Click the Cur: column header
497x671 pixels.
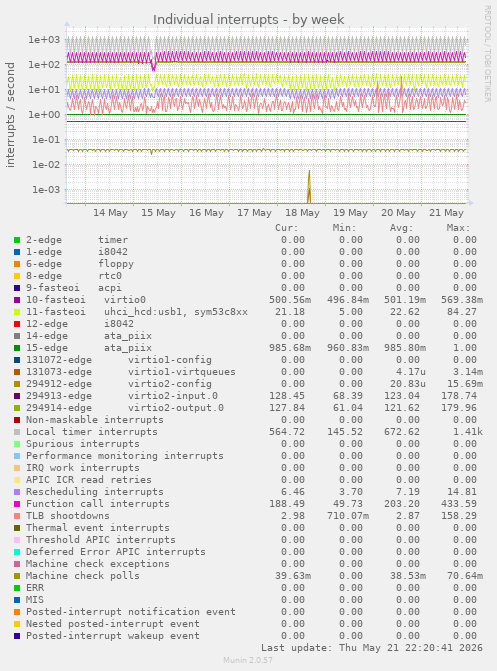tap(286, 228)
